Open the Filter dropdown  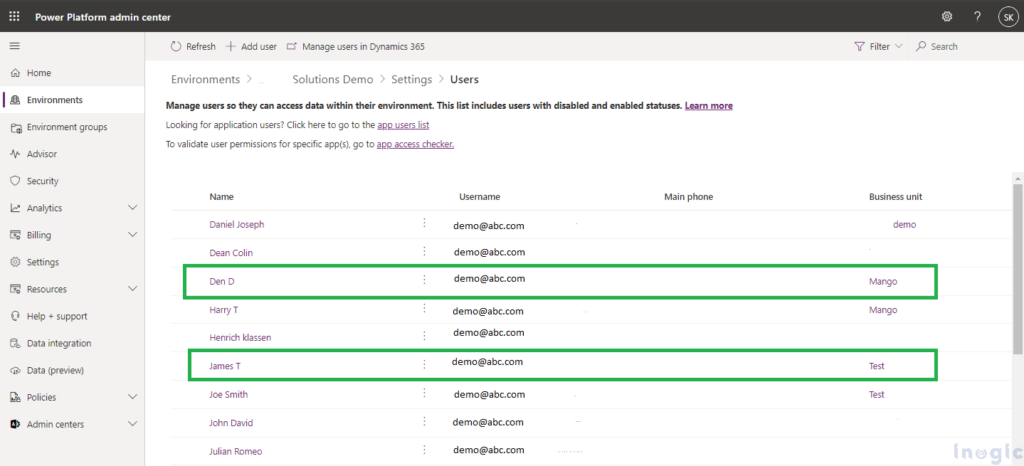tap(878, 46)
